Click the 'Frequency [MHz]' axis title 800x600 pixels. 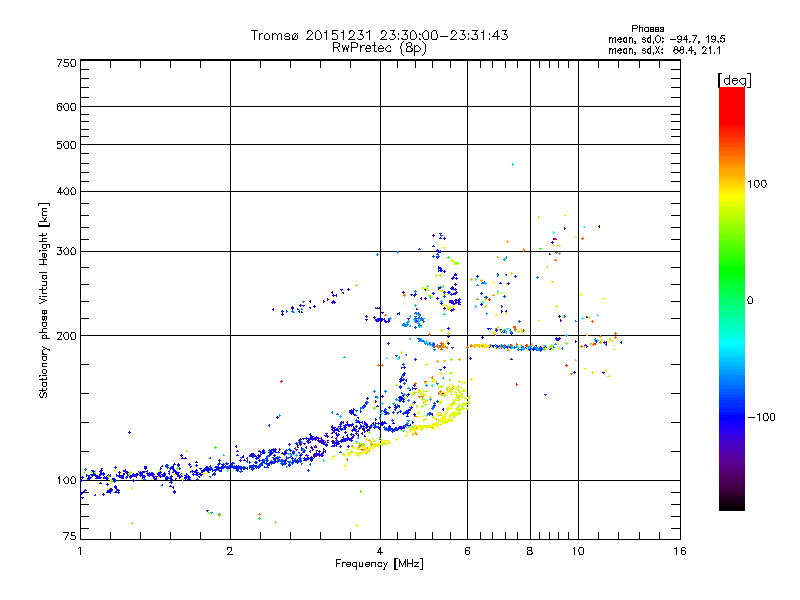379,564
